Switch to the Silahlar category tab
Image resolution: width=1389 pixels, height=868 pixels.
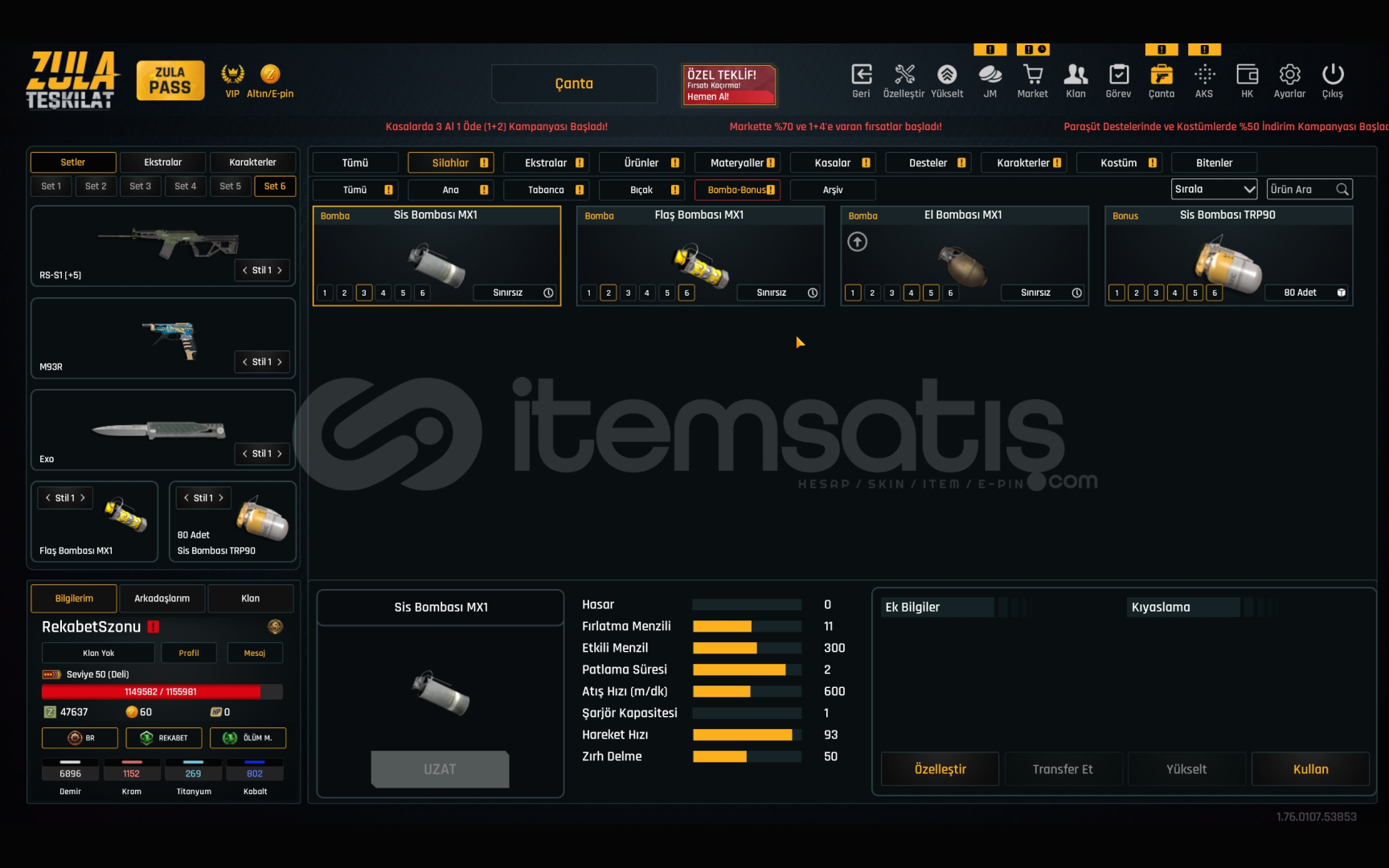[451, 163]
